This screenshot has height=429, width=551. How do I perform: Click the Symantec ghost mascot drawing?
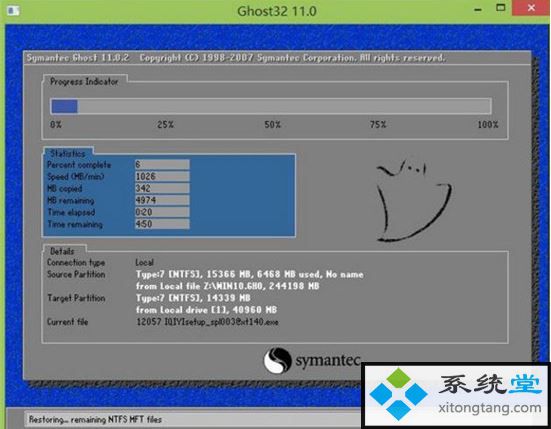point(414,201)
